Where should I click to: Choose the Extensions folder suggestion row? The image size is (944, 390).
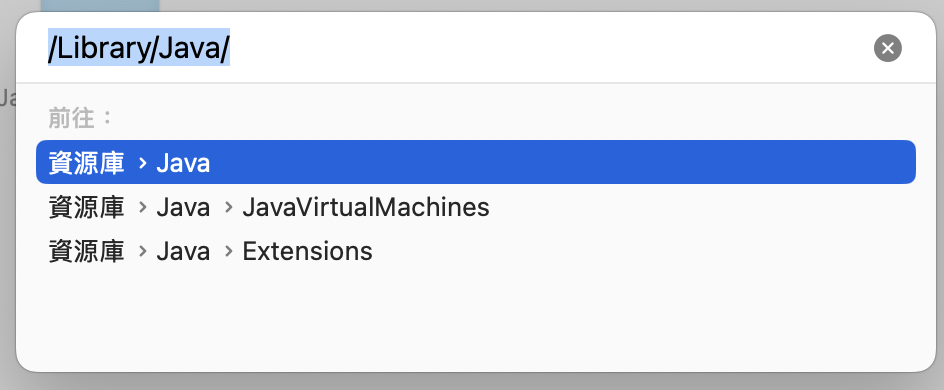[476, 251]
